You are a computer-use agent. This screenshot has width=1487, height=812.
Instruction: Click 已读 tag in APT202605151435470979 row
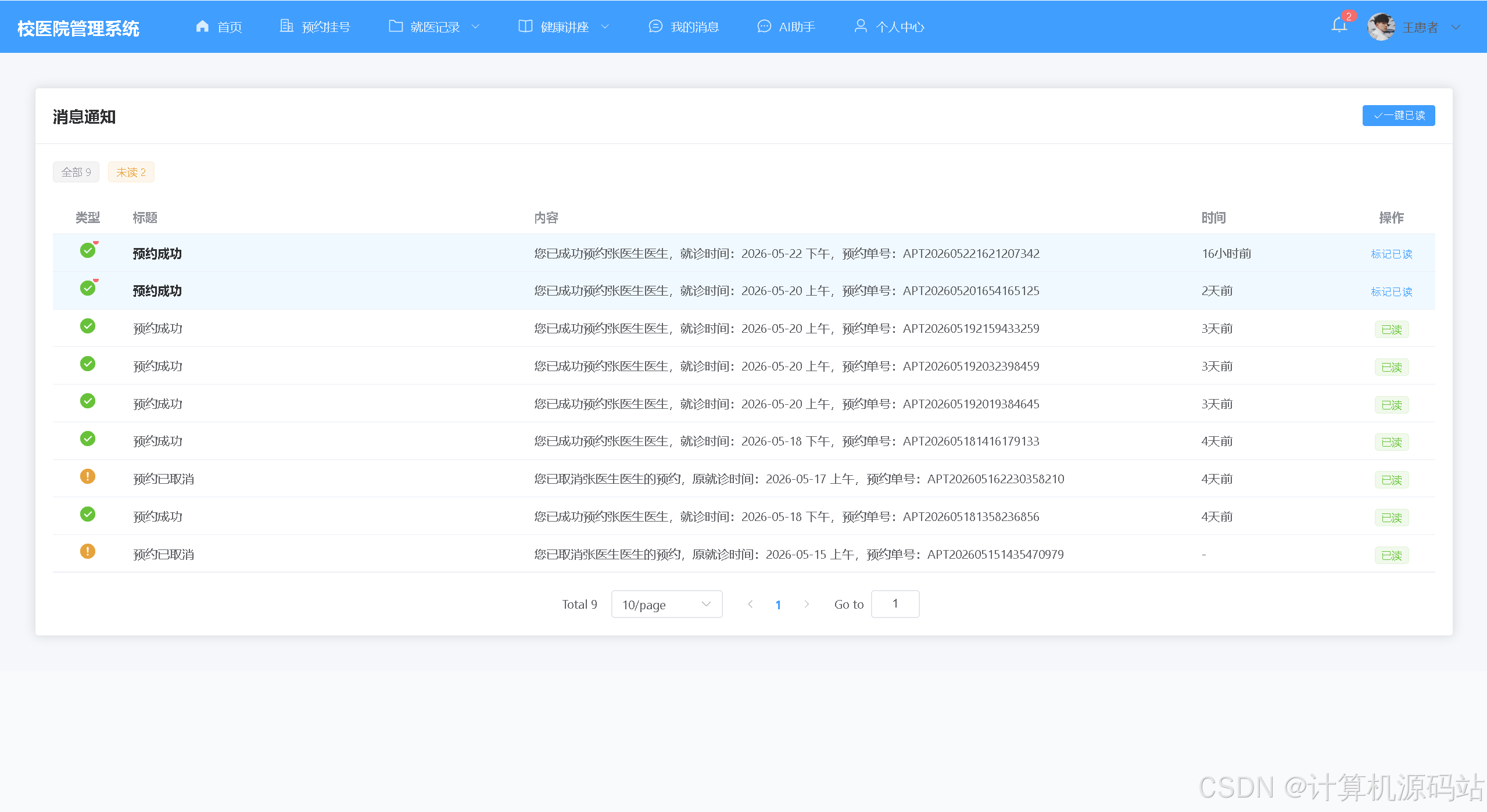pos(1392,555)
